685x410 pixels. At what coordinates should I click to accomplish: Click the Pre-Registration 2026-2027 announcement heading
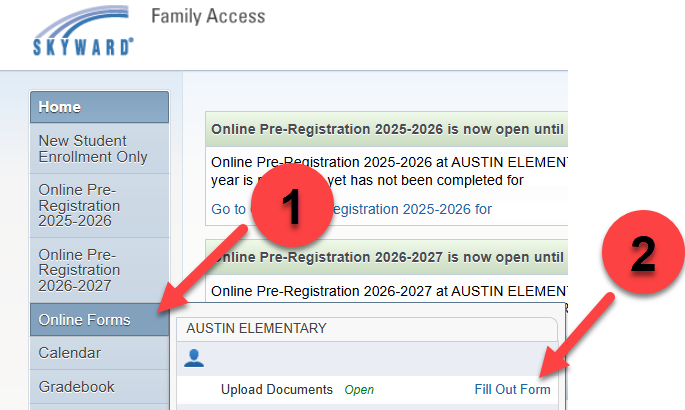(x=388, y=256)
